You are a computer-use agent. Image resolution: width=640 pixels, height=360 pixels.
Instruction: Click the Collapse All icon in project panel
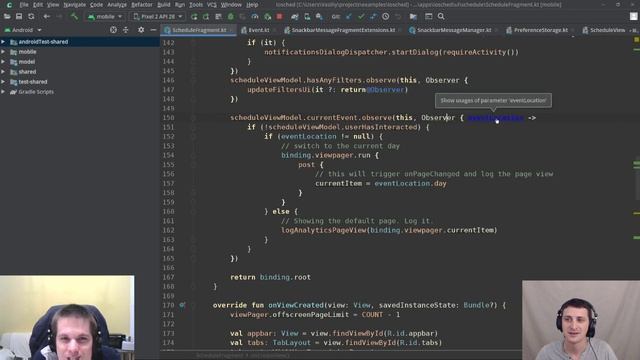click(x=126, y=30)
